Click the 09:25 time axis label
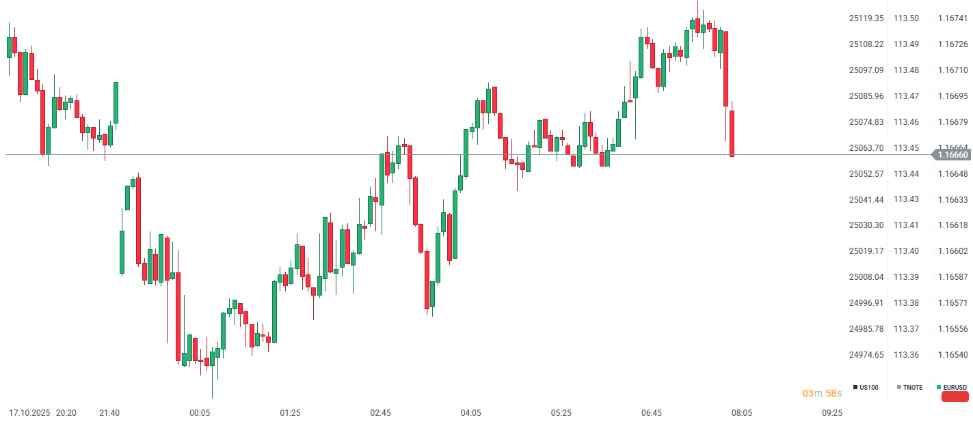Image resolution: width=973 pixels, height=430 pixels. pos(832,412)
